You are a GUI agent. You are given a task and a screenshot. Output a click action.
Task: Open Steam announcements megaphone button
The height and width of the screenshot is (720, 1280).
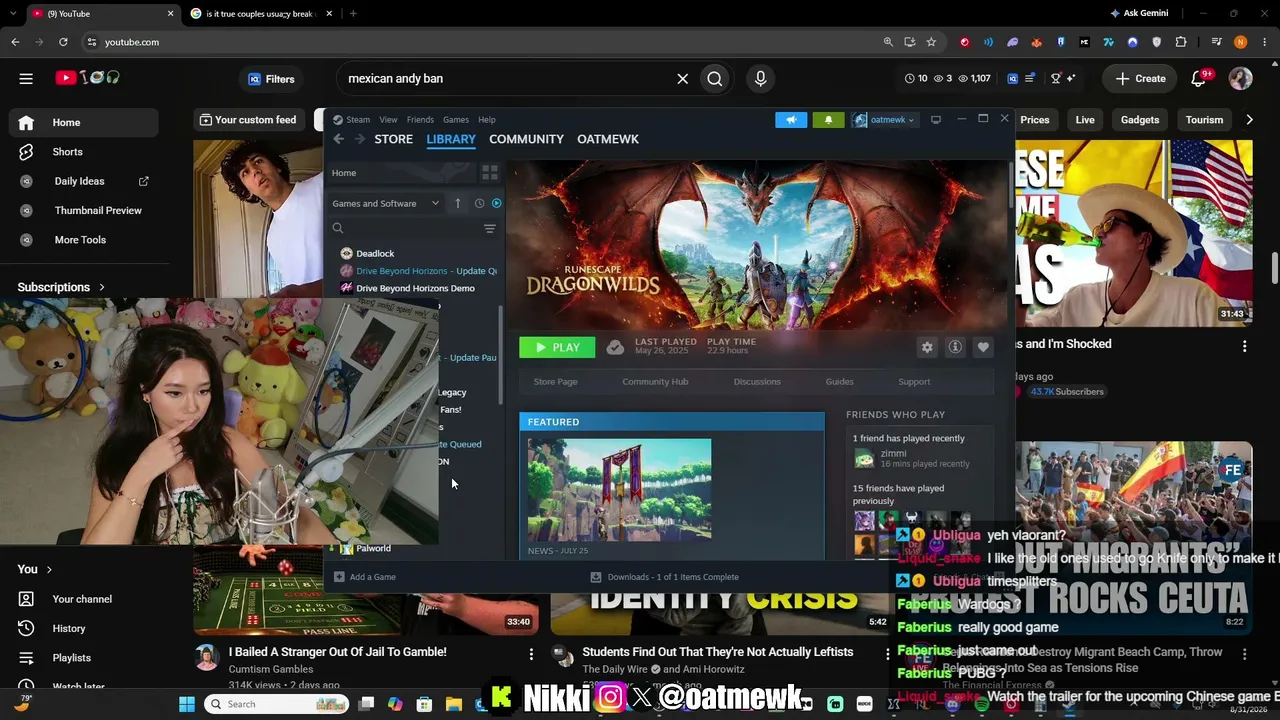point(791,120)
